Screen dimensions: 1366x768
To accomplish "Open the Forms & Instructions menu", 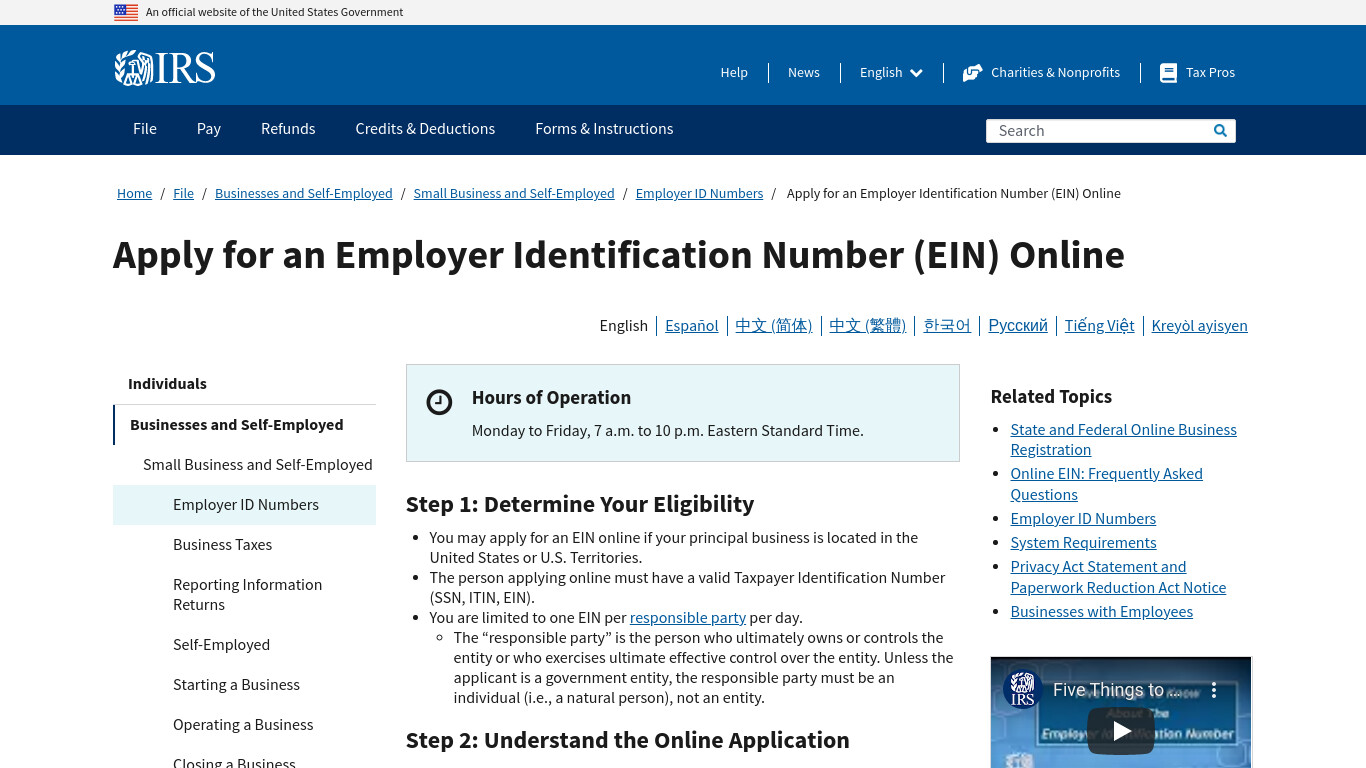I will [604, 129].
